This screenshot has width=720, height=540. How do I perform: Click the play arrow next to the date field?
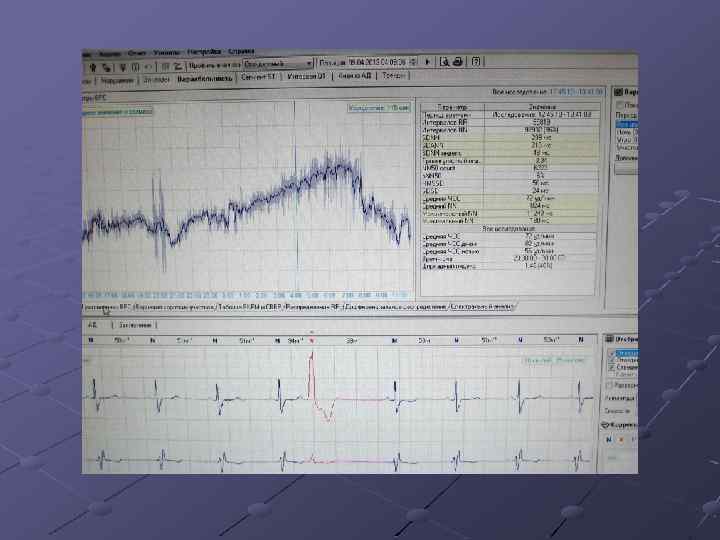[428, 62]
